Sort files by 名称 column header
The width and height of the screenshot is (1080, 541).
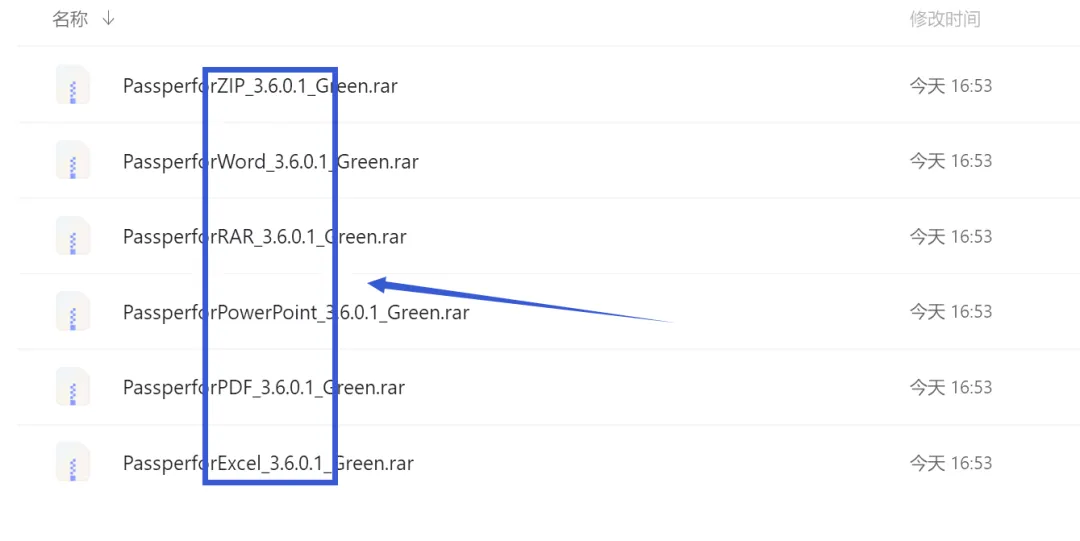[70, 19]
